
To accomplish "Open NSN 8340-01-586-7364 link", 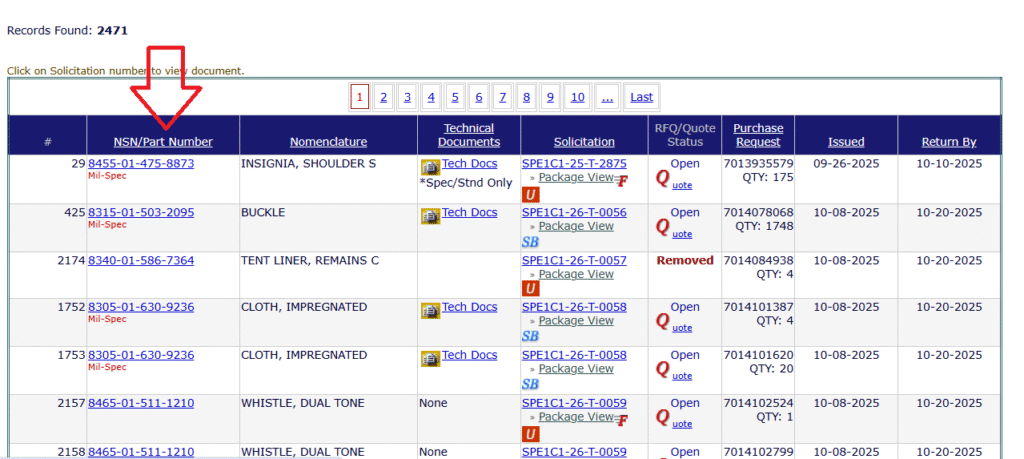I will (141, 261).
